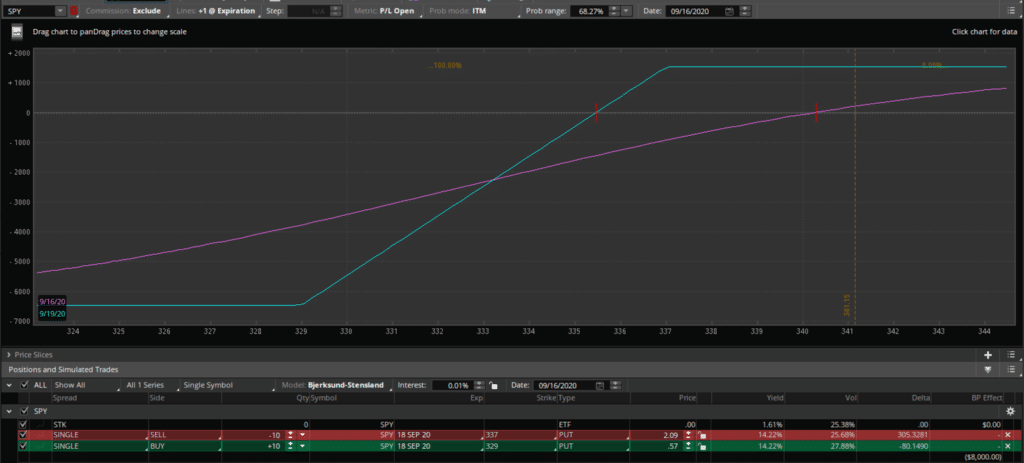Open the SPY group settings gear
The width and height of the screenshot is (1024, 463).
(1010, 411)
